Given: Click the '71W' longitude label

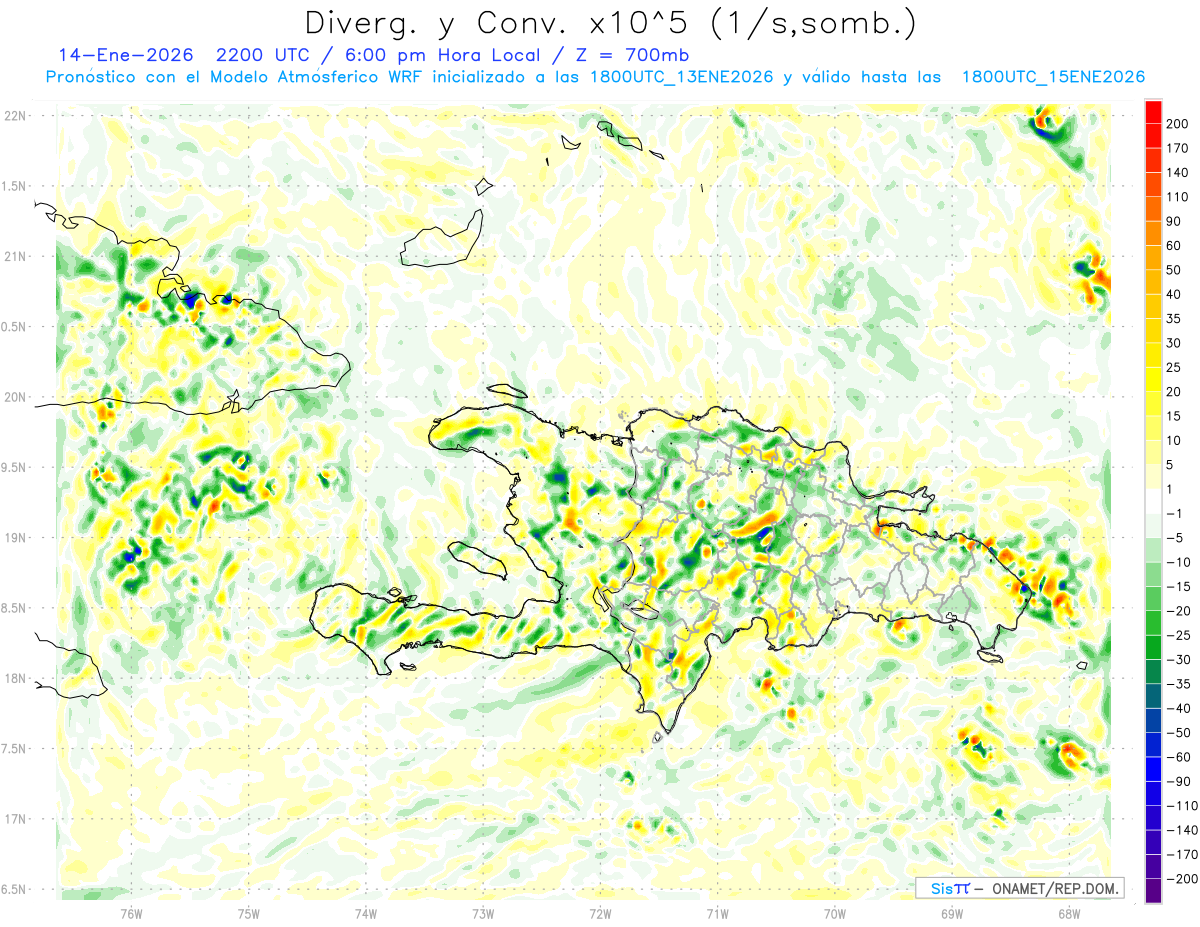Looking at the screenshot, I should (x=717, y=913).
